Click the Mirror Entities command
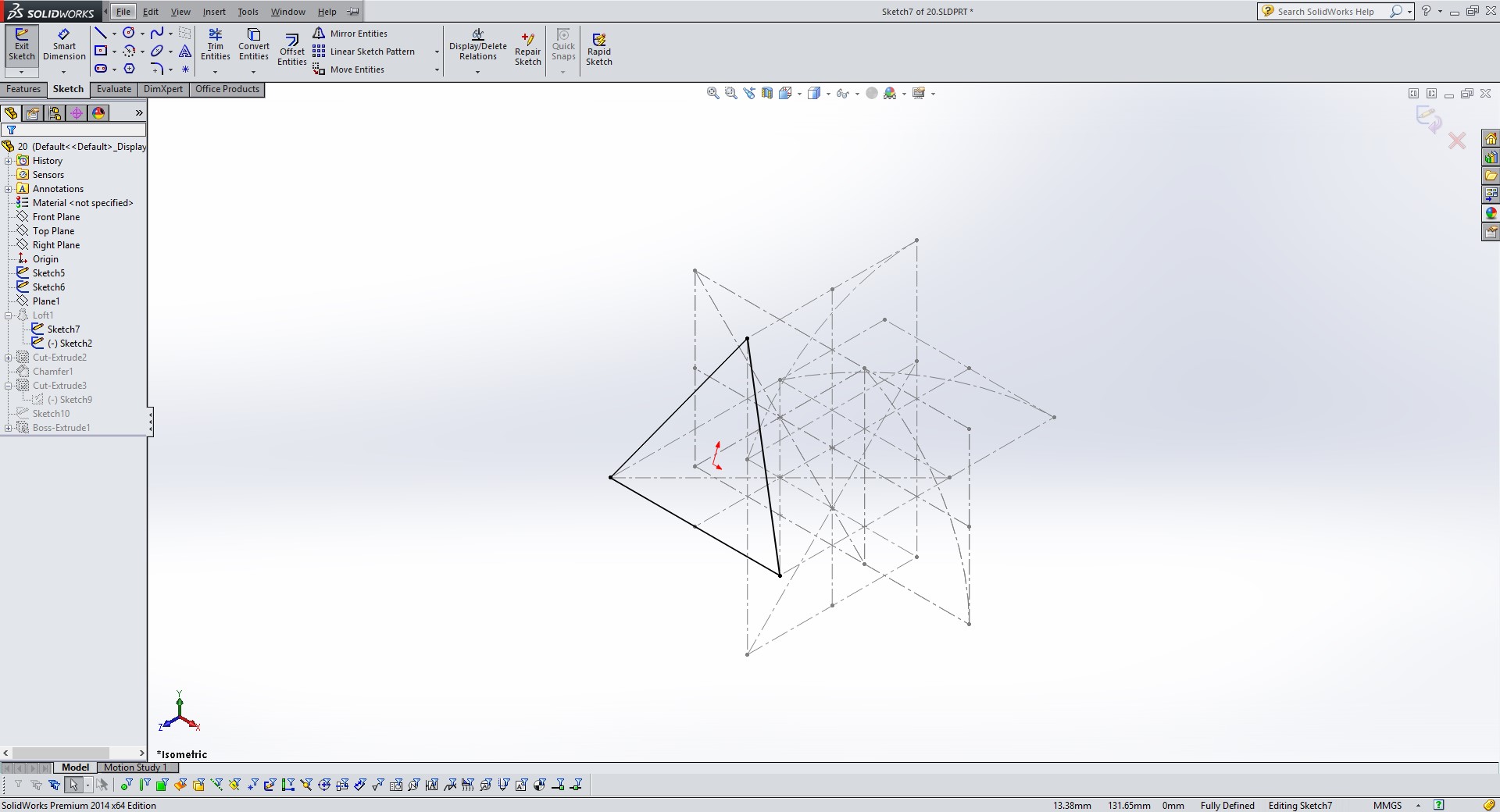This screenshot has height=812, width=1500. tap(350, 34)
